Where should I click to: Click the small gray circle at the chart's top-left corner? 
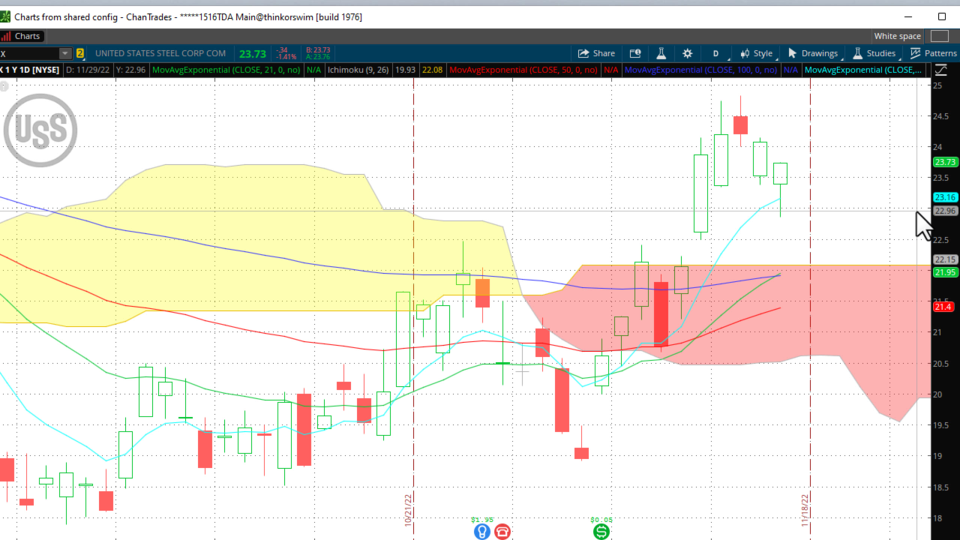(4, 86)
